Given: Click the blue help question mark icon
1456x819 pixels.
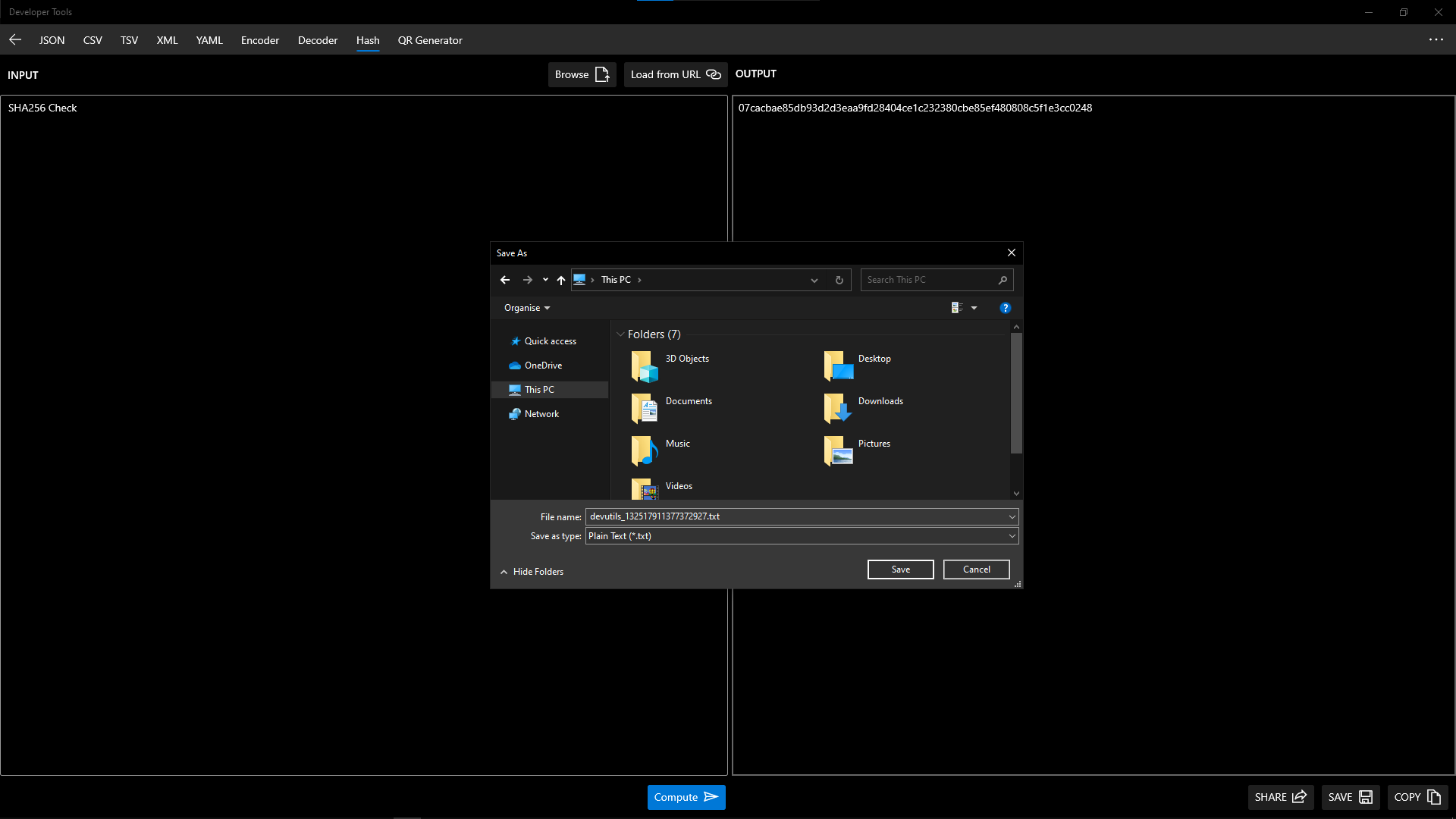Looking at the screenshot, I should click(1005, 308).
